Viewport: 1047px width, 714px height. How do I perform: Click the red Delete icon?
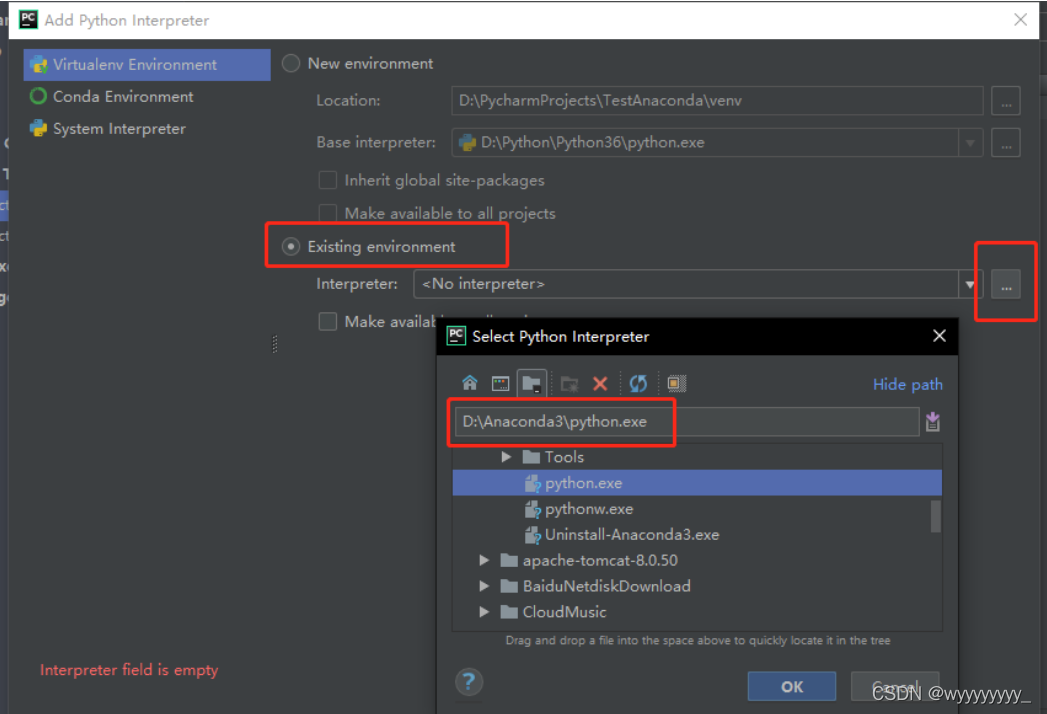(x=600, y=383)
